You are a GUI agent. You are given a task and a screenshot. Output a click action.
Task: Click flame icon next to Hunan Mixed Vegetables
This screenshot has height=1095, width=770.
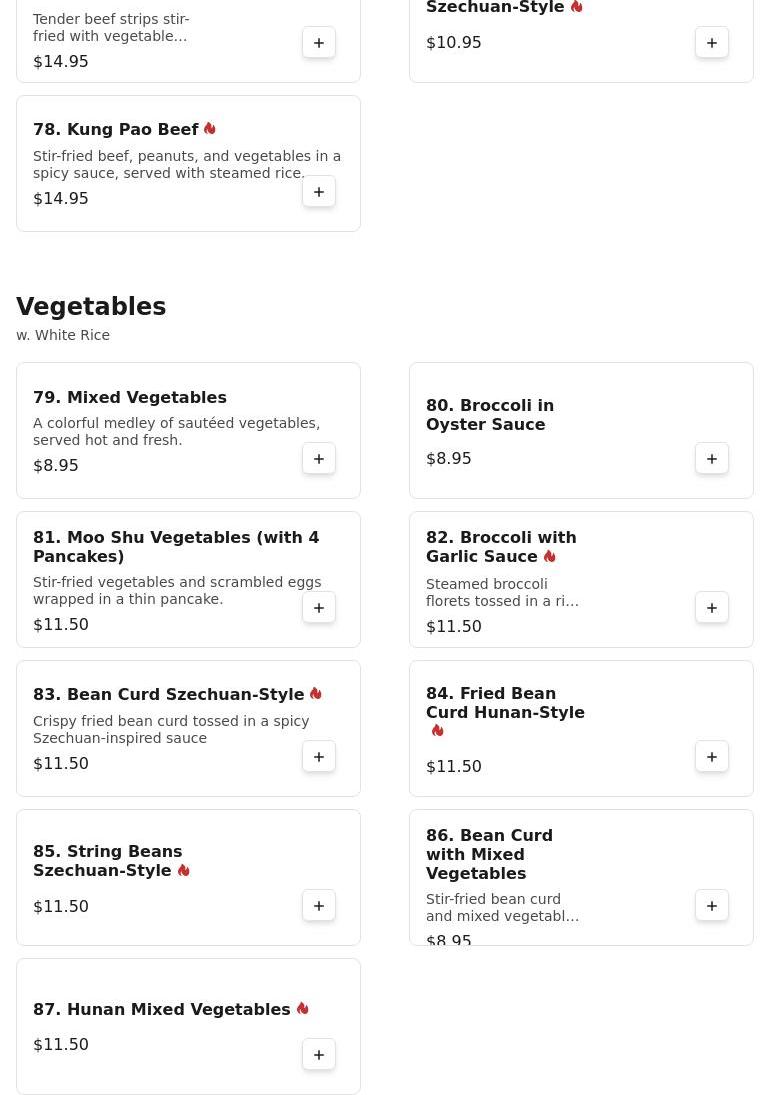[x=302, y=1008]
